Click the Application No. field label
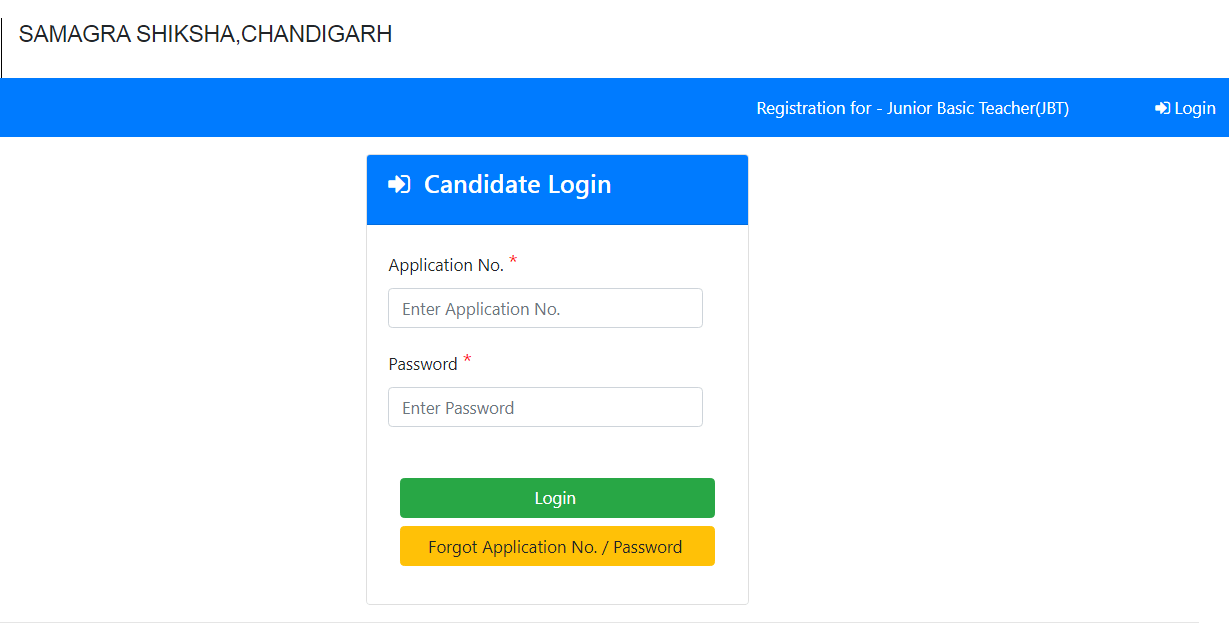The height and width of the screenshot is (624, 1229). point(446,266)
